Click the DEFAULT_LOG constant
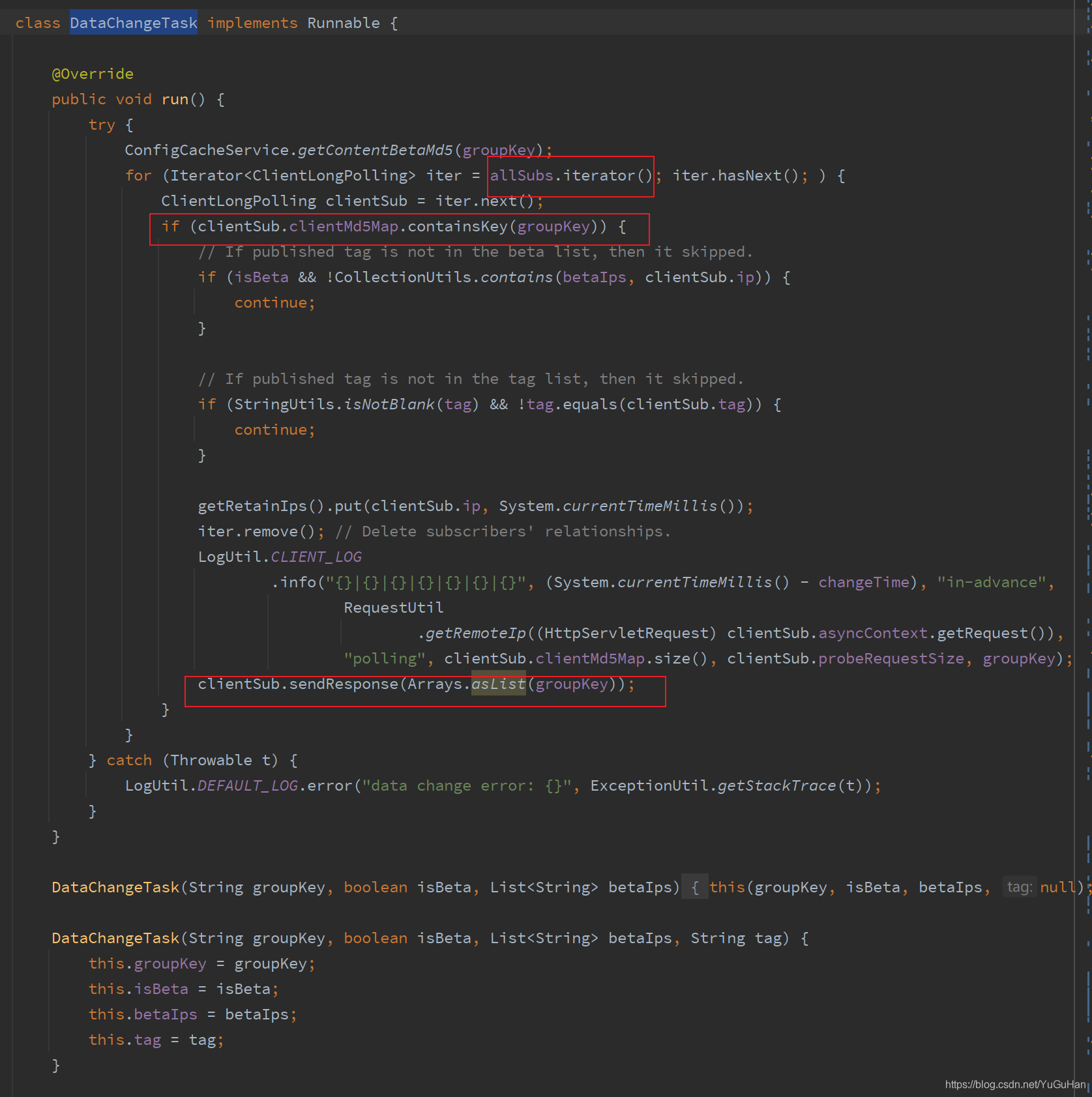Screen dimensions: 1092x1097 (x=248, y=785)
